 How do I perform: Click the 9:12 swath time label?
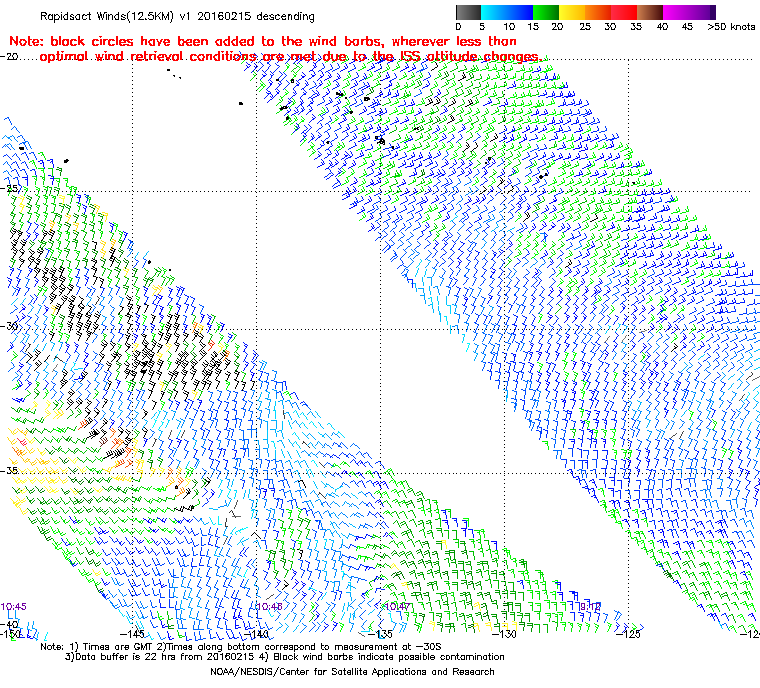pos(590,607)
